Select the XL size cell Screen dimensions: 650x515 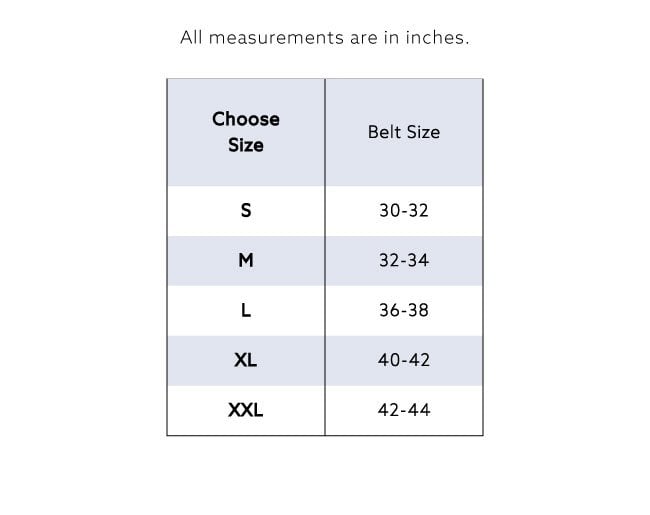pos(246,360)
